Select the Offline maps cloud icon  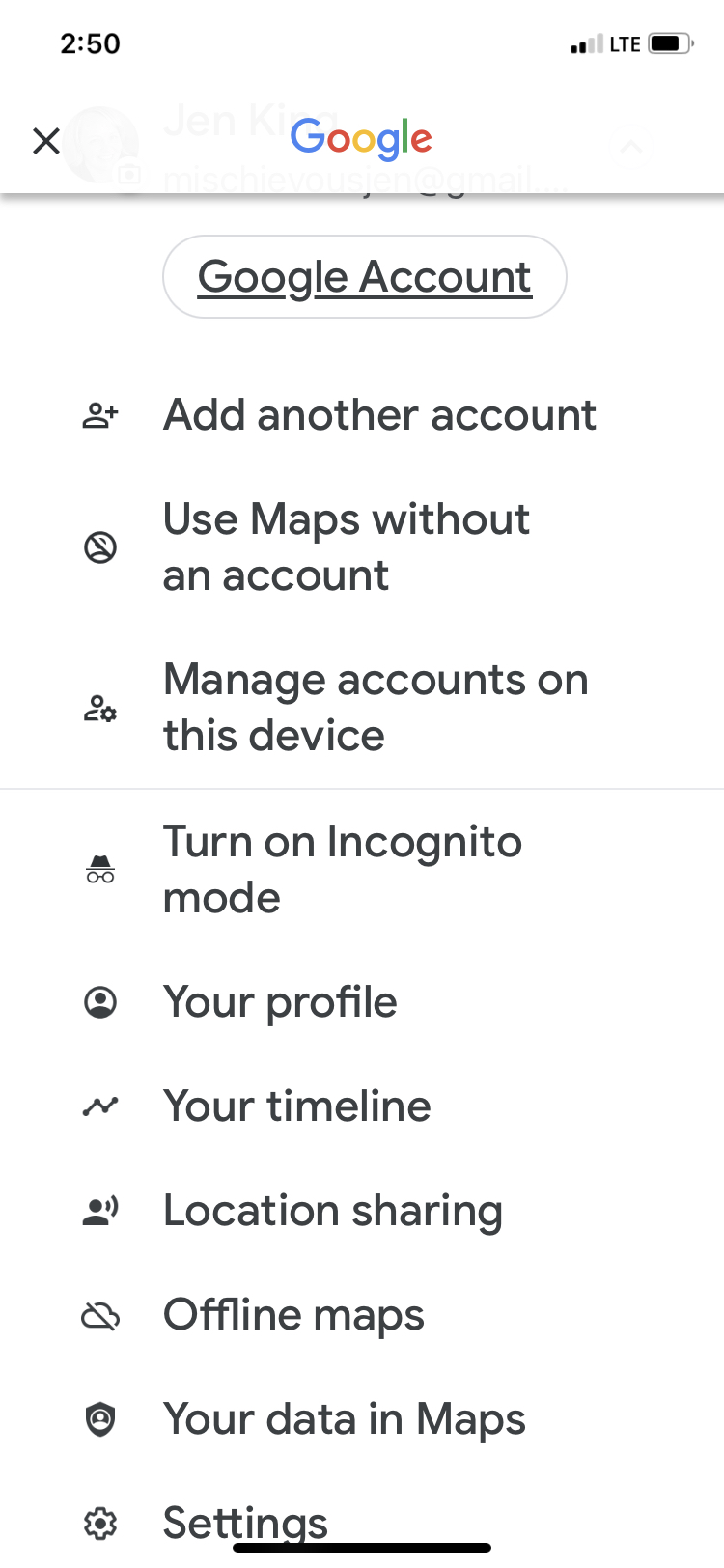point(99,1315)
